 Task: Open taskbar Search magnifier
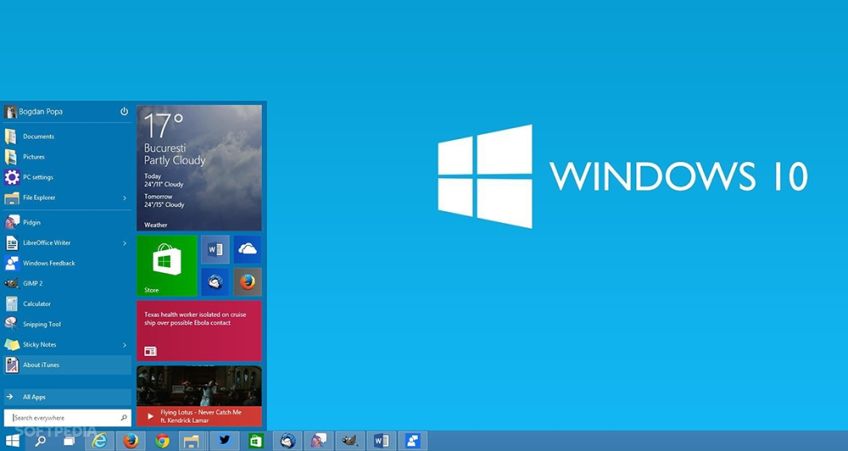pyautogui.click(x=40, y=441)
